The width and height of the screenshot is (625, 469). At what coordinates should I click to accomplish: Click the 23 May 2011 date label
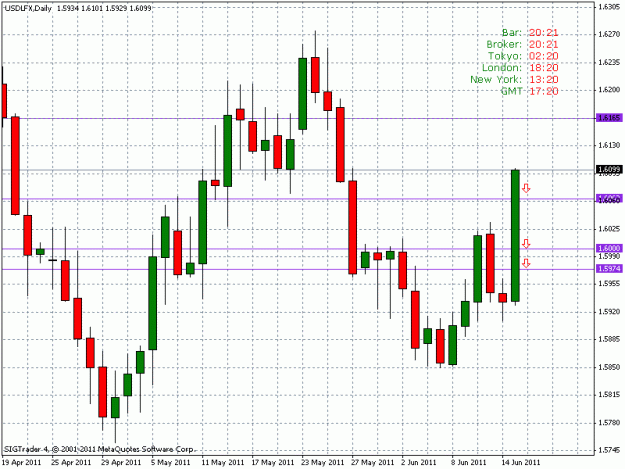point(323,462)
